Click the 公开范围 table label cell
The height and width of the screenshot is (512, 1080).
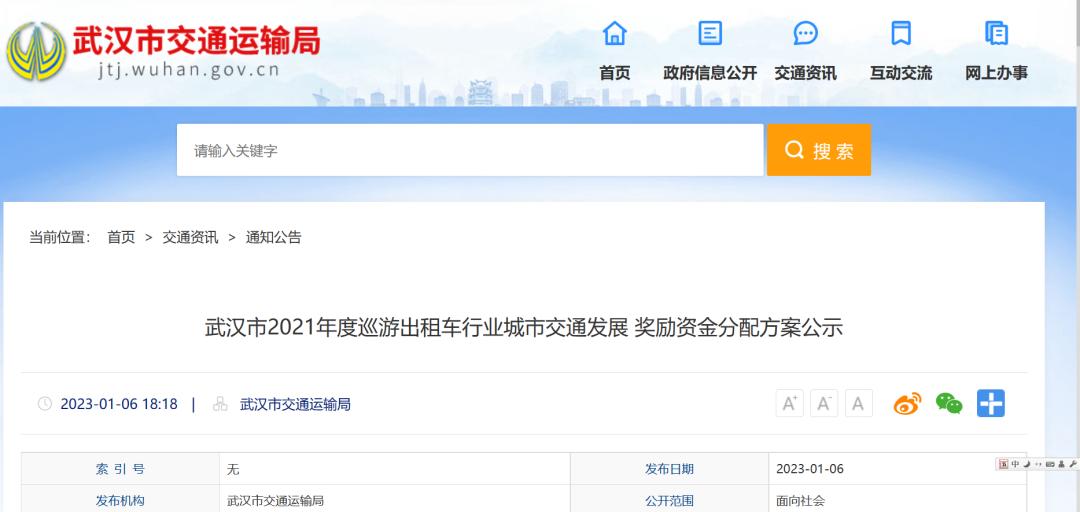coord(669,499)
